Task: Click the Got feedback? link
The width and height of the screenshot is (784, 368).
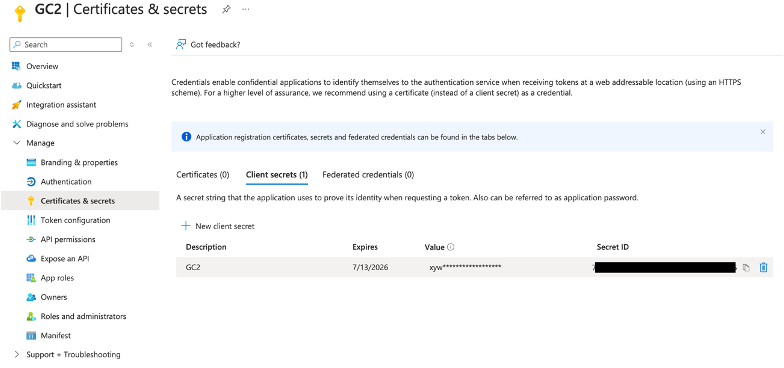Action: (215, 44)
